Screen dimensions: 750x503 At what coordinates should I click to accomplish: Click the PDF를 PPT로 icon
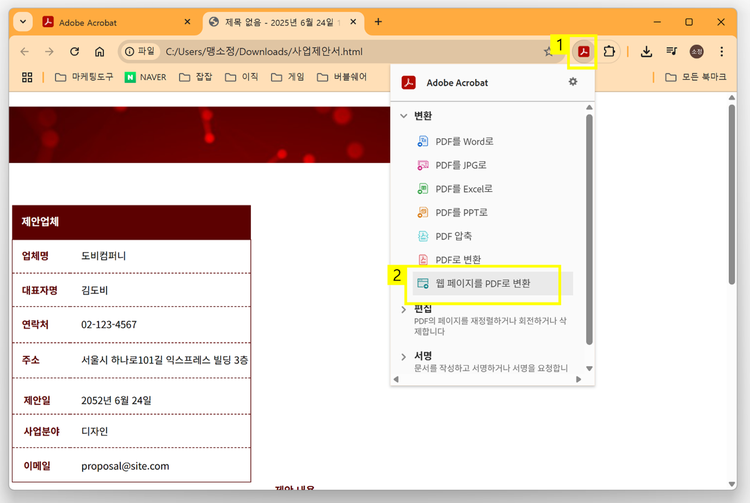[x=423, y=212]
